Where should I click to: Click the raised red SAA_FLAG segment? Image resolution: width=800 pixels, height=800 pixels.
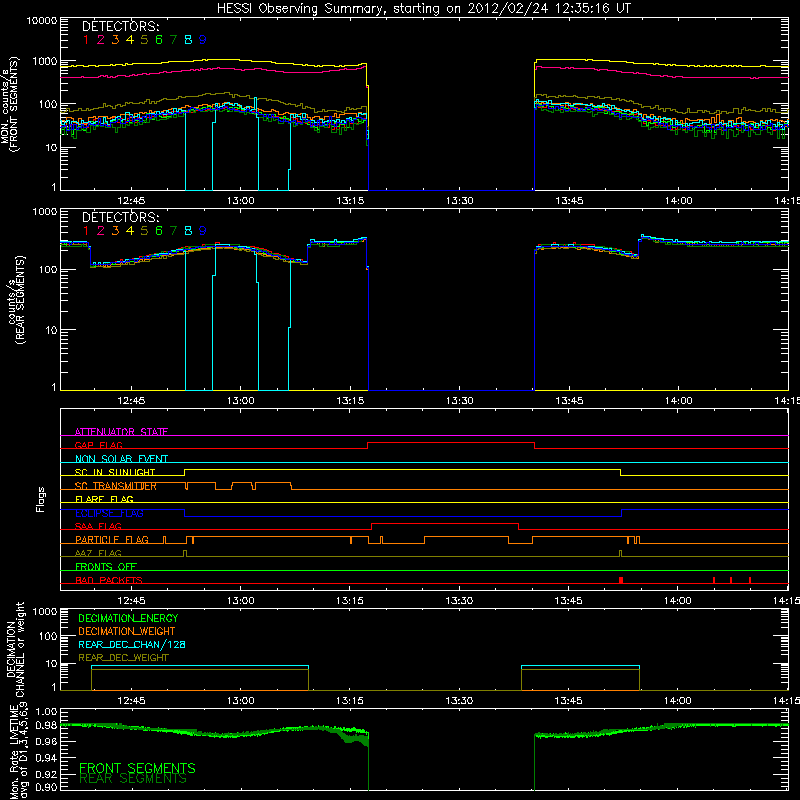[445, 523]
